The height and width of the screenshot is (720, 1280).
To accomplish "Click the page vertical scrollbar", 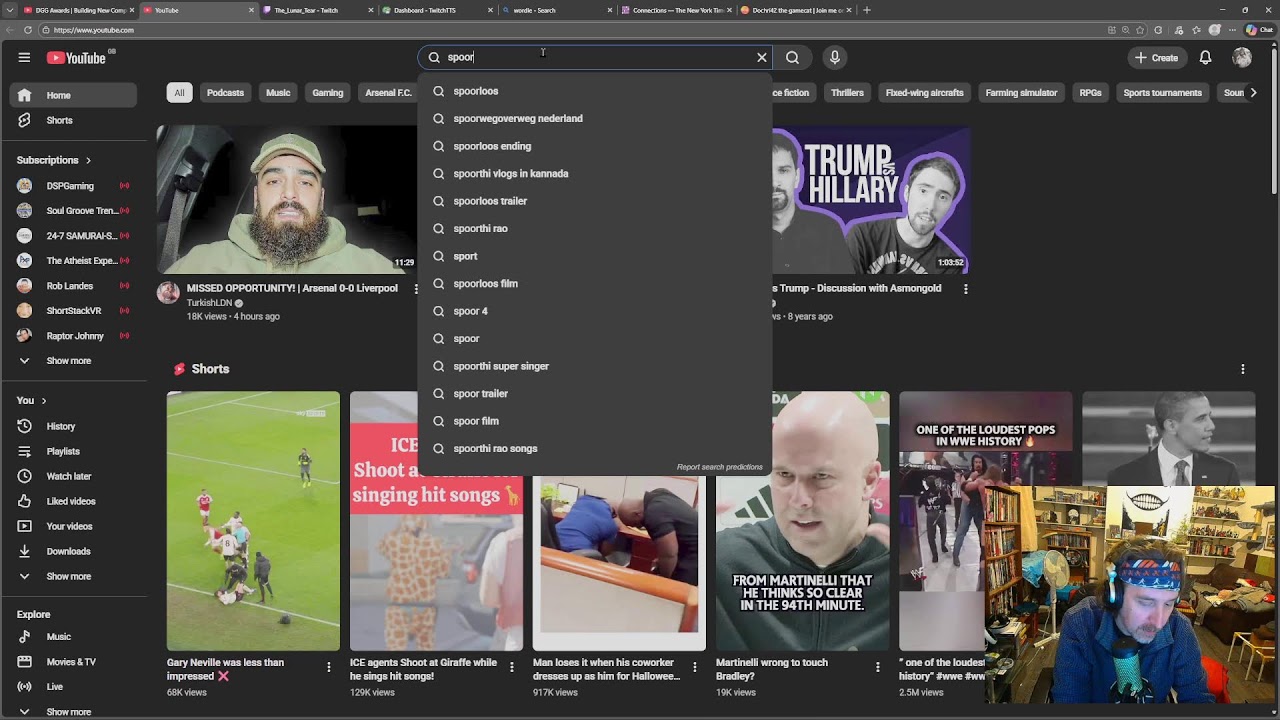I will (x=1274, y=120).
